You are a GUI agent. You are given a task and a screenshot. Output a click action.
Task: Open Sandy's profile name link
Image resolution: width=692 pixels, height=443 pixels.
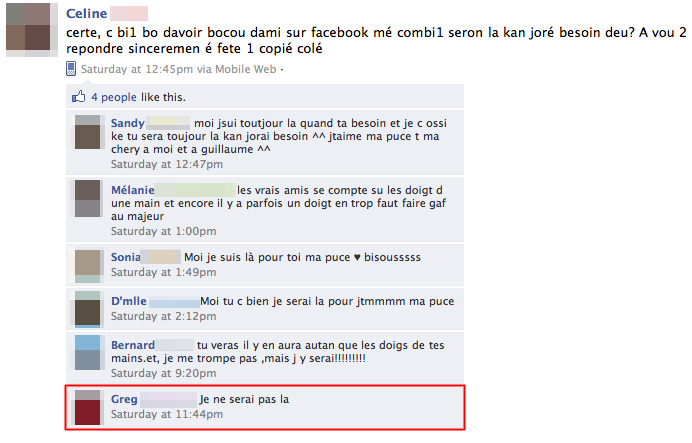pos(128,123)
